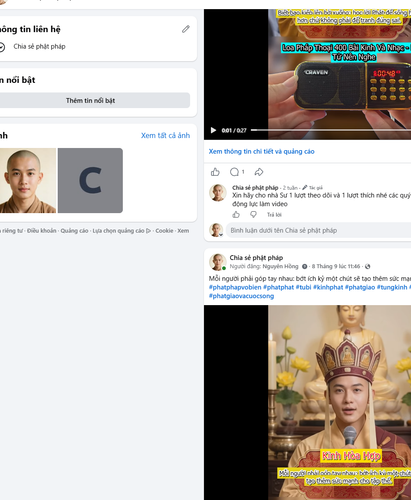Open hashtag #tubi
Screen dimensions: 411x500
point(303,287)
